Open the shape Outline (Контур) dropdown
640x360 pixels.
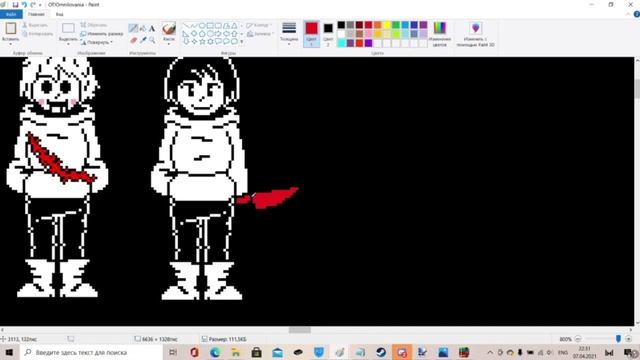click(x=258, y=25)
